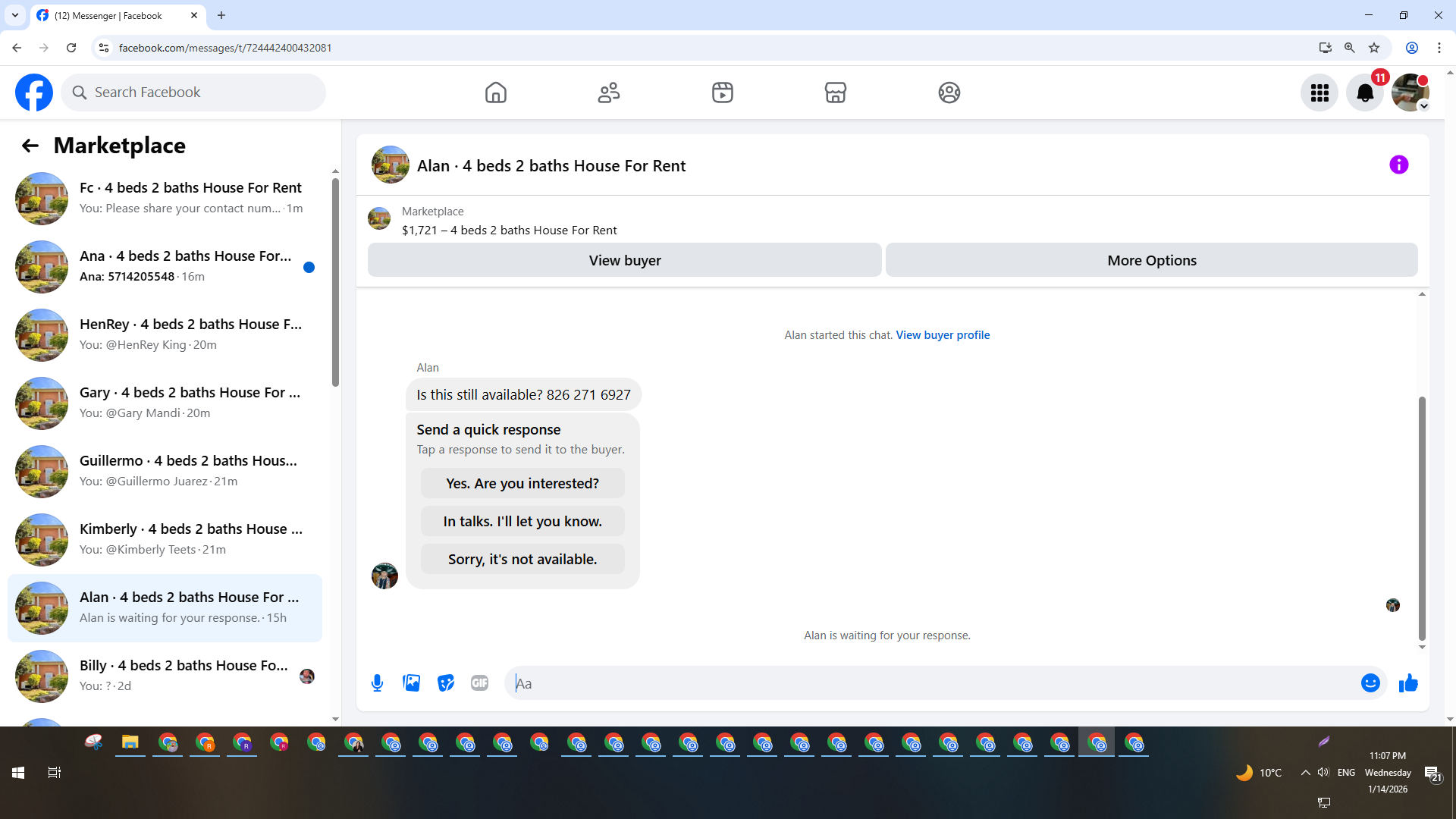Click the voice clip microphone icon
The height and width of the screenshot is (819, 1456).
(377, 683)
